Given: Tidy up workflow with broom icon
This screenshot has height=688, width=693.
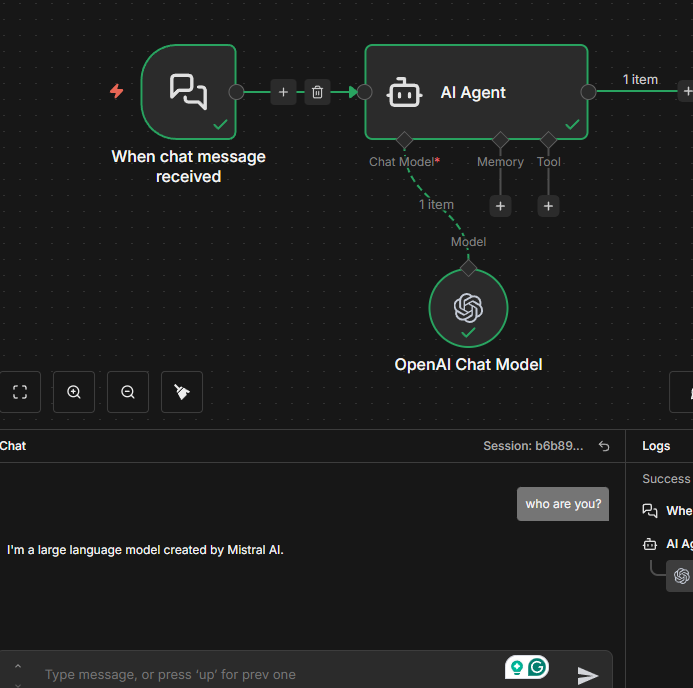Looking at the screenshot, I should coord(182,392).
